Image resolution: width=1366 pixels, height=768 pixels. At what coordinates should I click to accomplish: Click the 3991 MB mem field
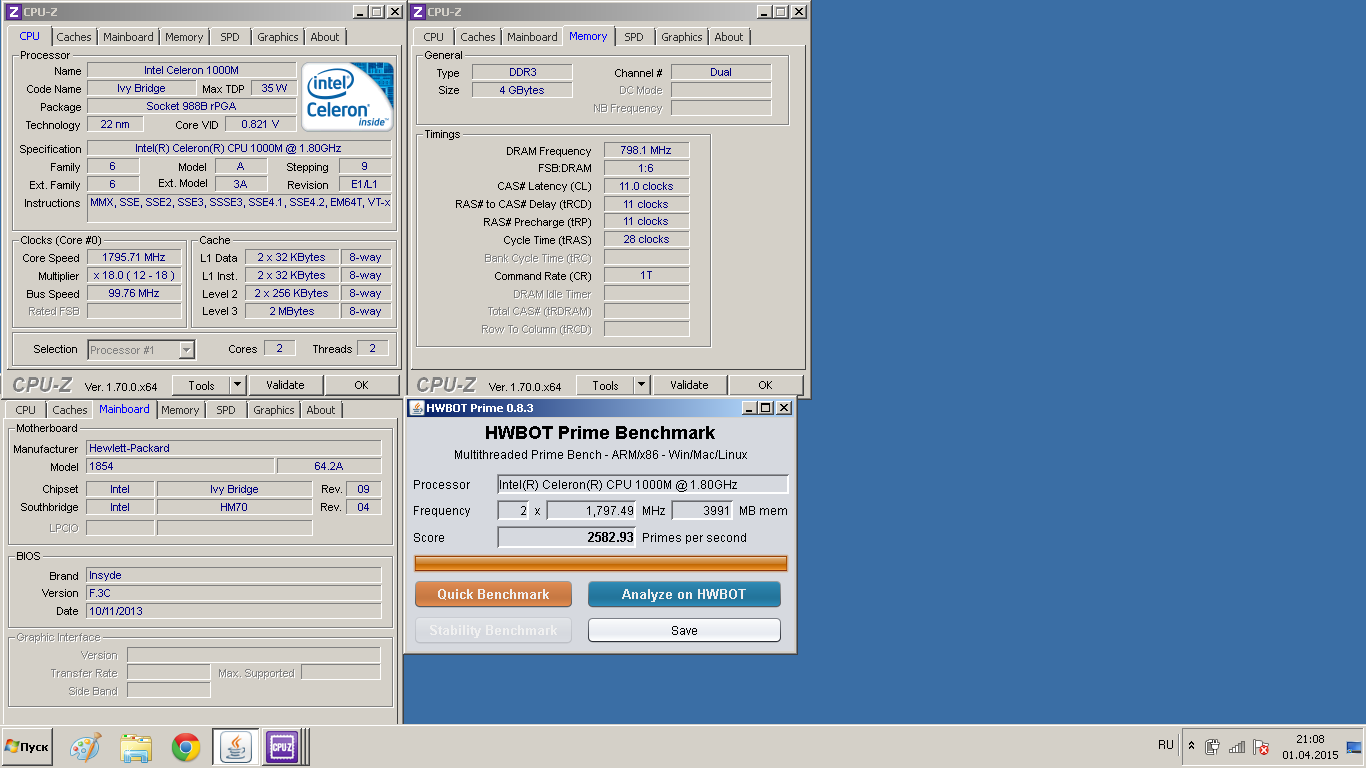point(702,510)
